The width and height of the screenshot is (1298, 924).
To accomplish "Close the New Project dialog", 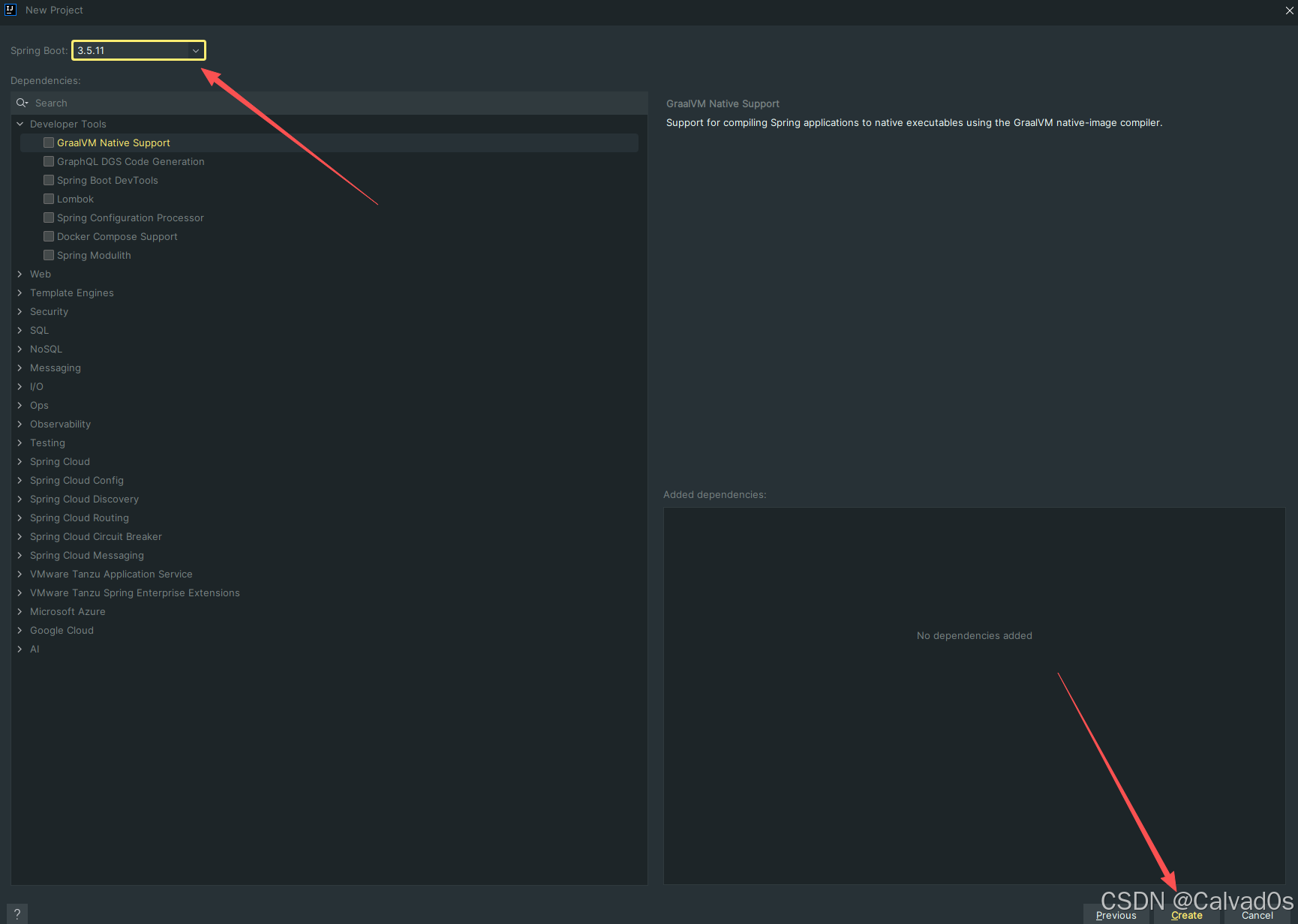I will pos(1289,10).
